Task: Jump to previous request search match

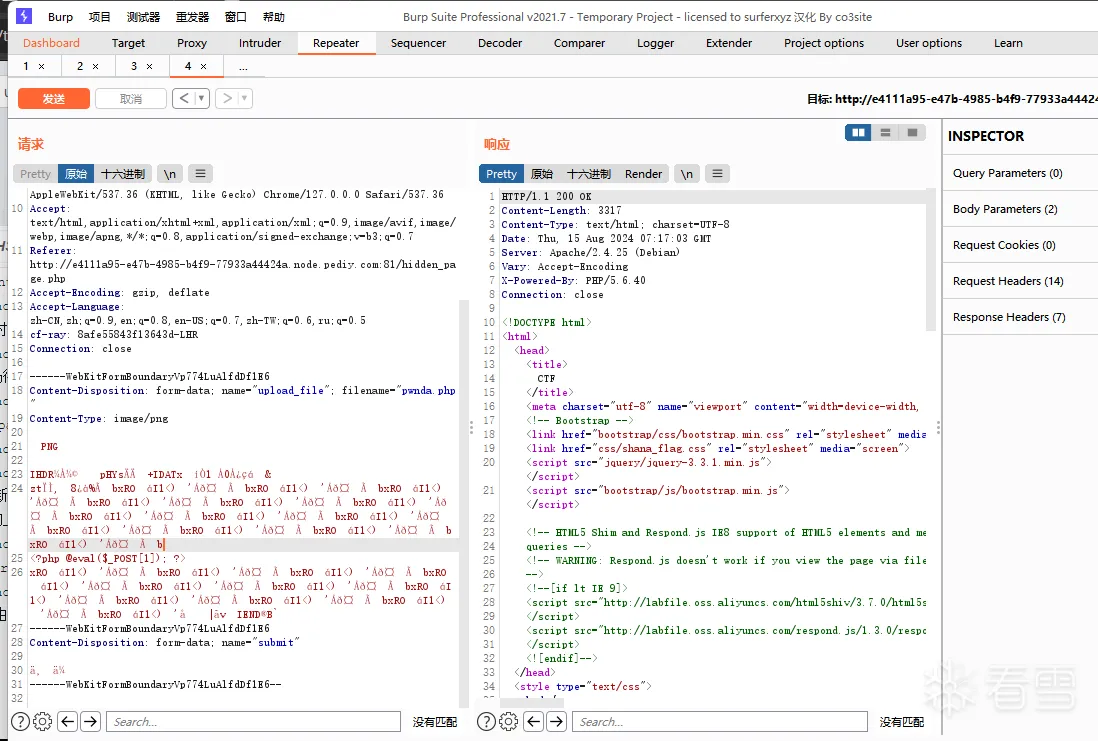Action: click(x=68, y=721)
